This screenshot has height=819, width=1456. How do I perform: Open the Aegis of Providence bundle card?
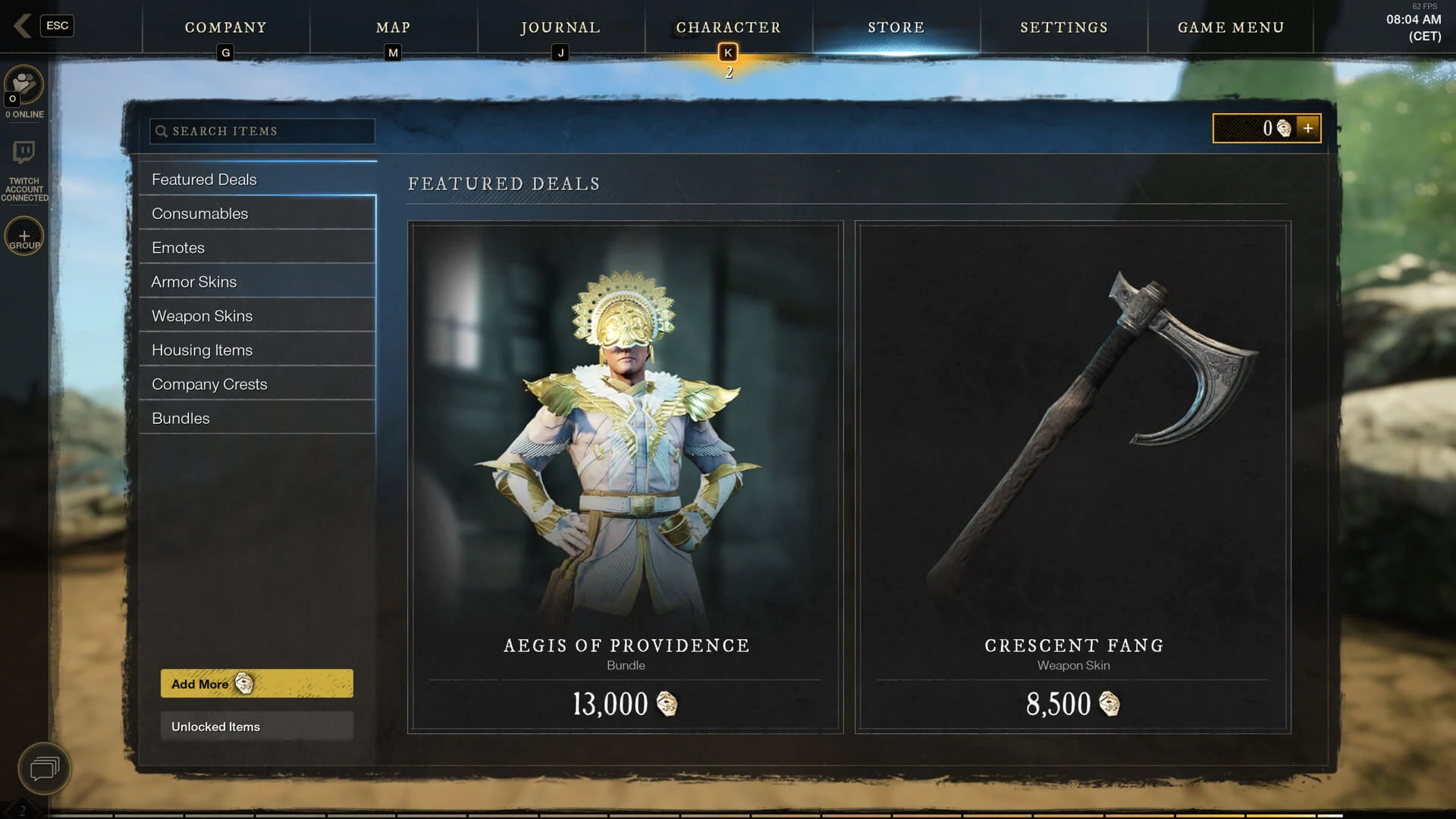click(x=626, y=477)
